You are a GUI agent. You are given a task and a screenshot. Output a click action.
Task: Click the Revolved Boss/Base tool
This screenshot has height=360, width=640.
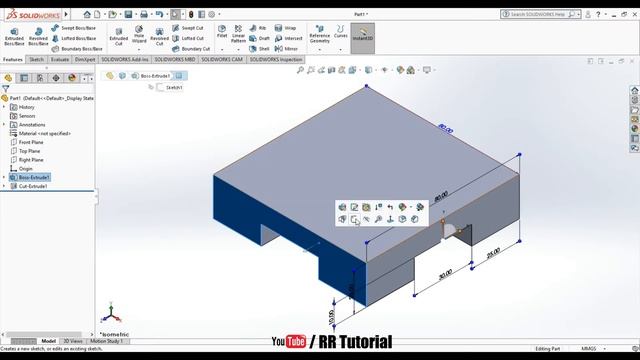(x=38, y=37)
